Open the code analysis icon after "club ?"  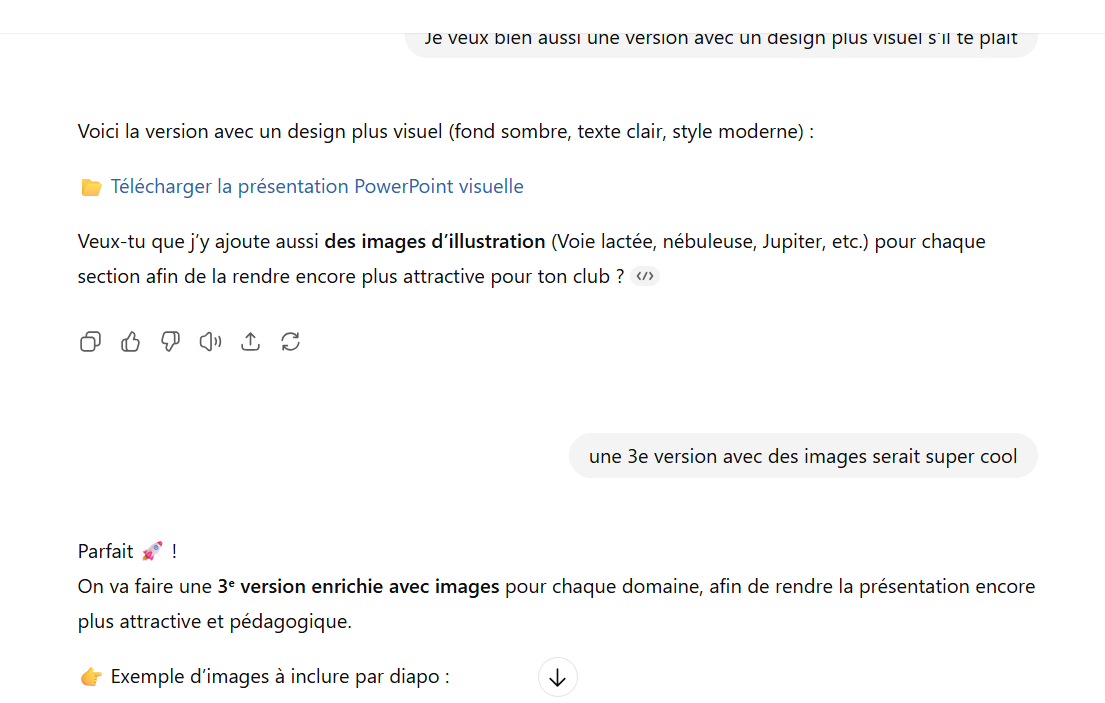coord(645,277)
